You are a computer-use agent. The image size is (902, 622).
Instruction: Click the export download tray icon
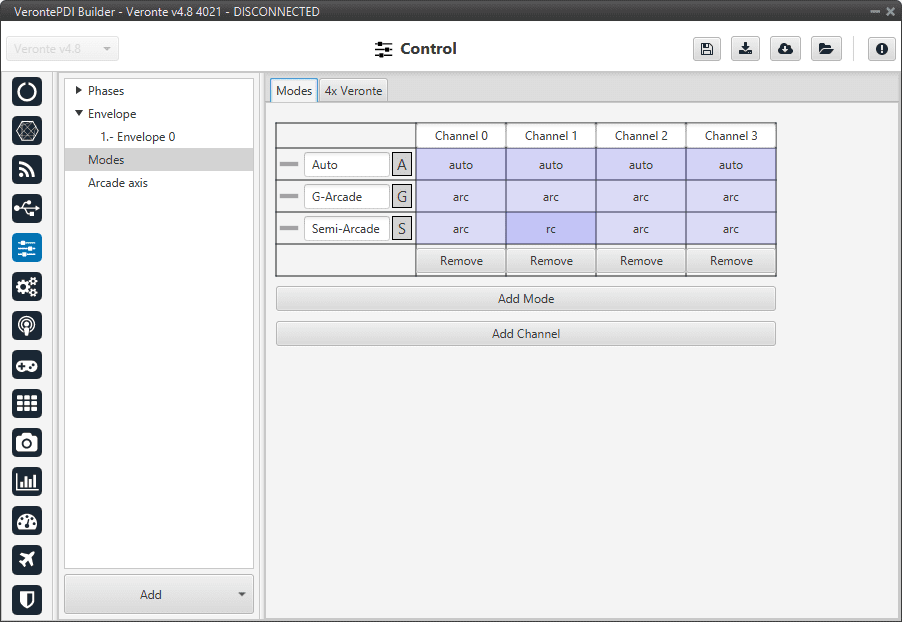click(x=746, y=49)
